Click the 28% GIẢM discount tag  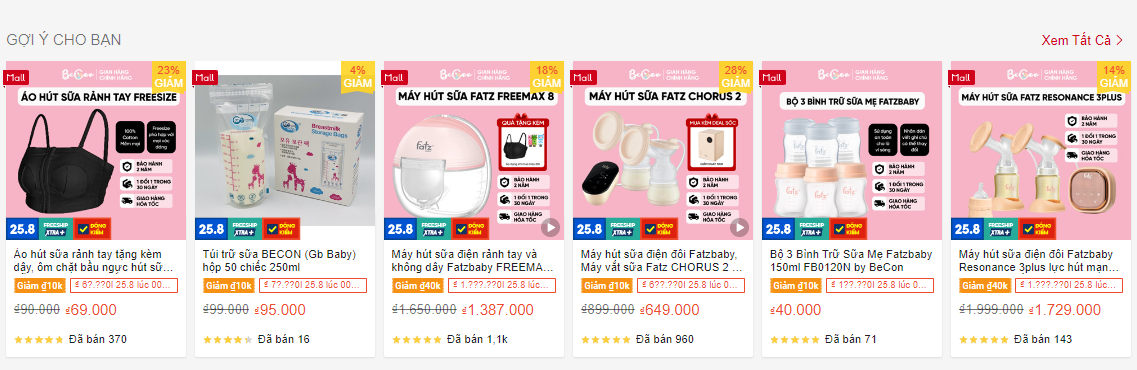(x=737, y=76)
